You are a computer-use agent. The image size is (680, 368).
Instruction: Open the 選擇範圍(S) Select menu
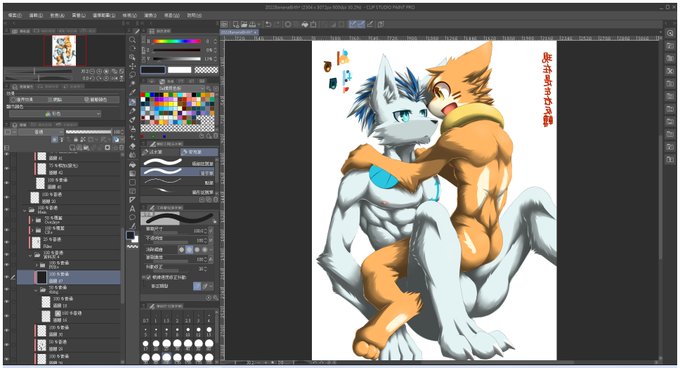104,15
